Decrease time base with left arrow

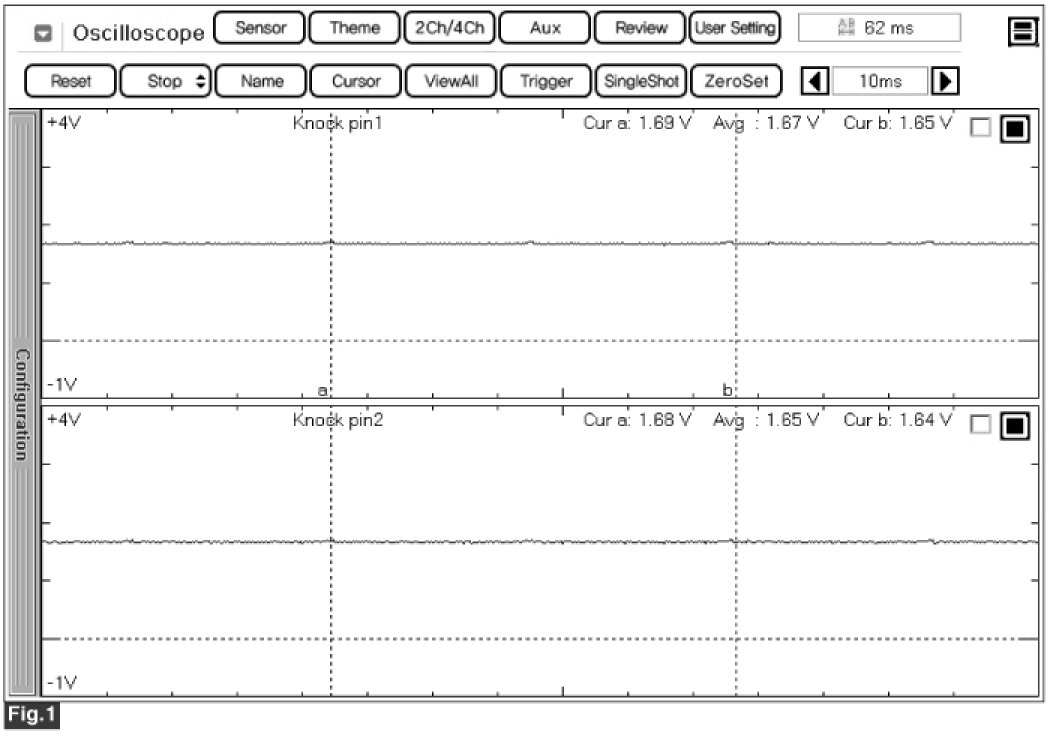[x=816, y=81]
